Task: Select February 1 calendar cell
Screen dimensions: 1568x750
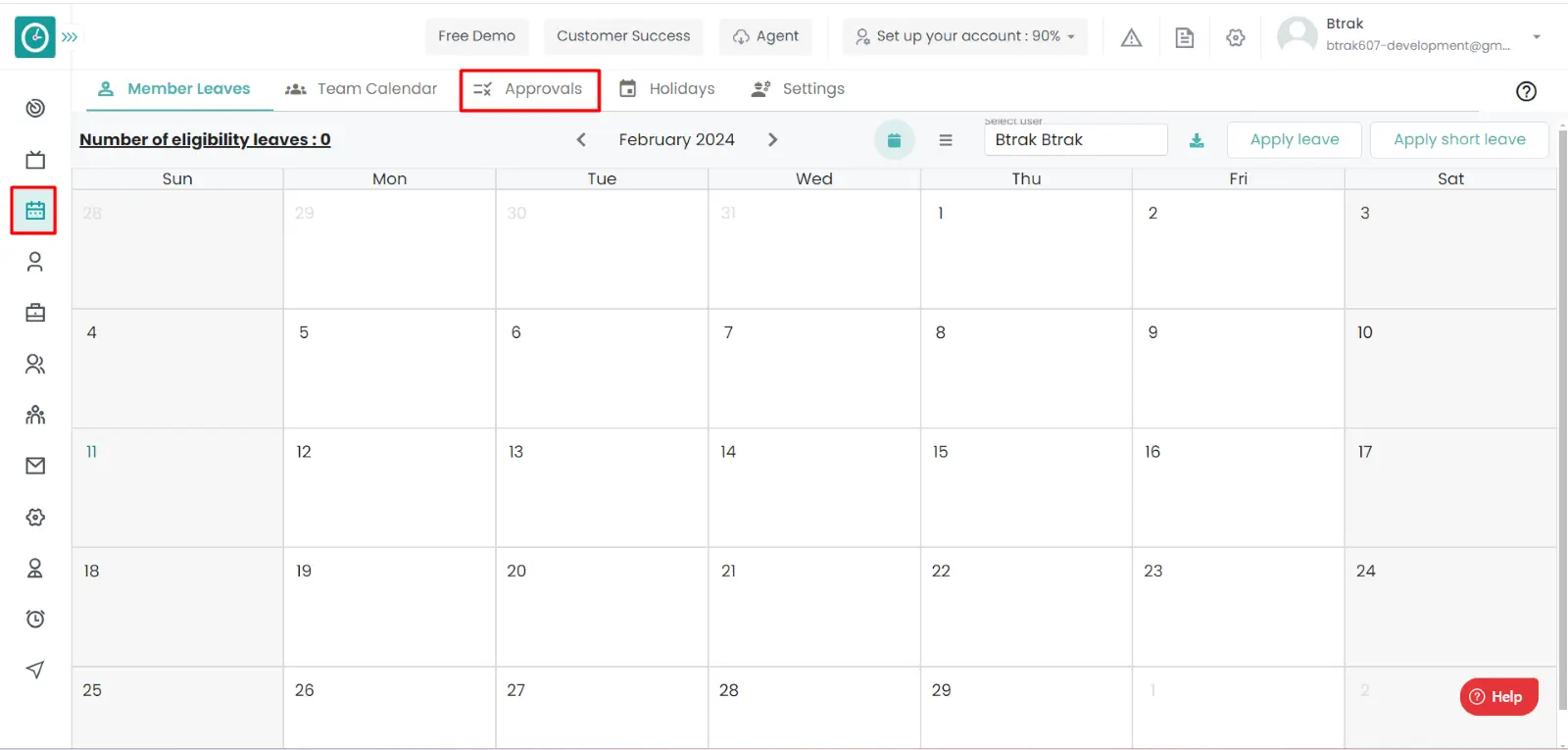Action: pos(1026,249)
